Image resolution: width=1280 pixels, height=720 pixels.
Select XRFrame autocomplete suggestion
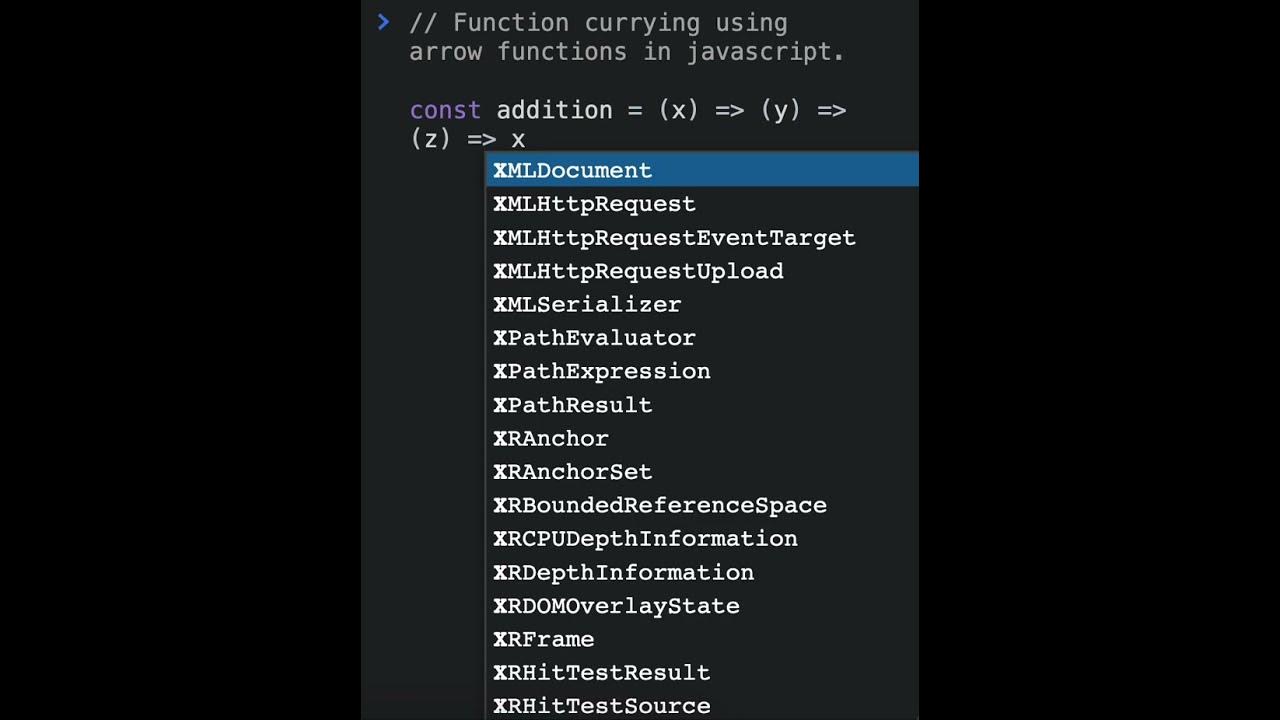coord(544,639)
